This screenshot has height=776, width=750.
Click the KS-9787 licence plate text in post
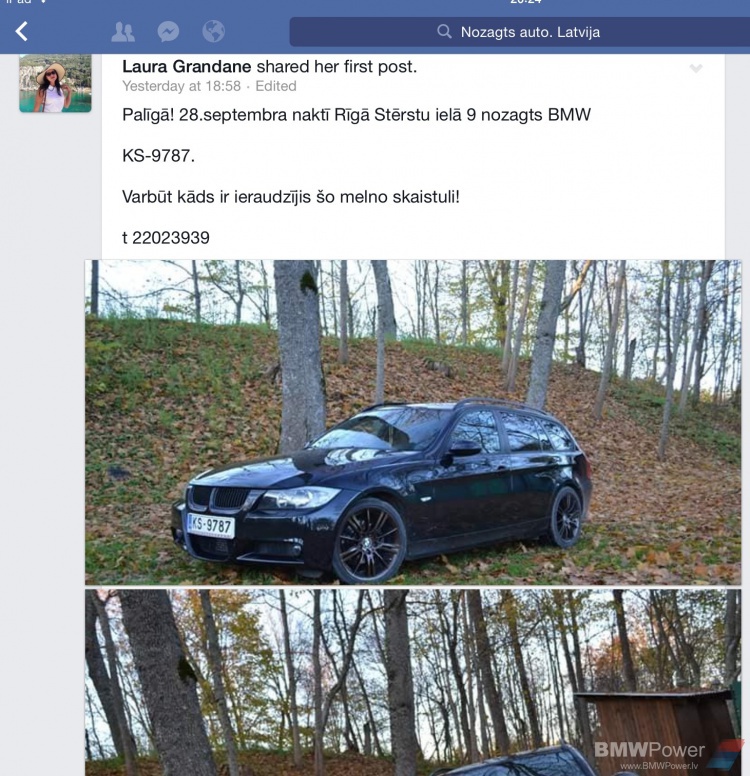pos(158,156)
